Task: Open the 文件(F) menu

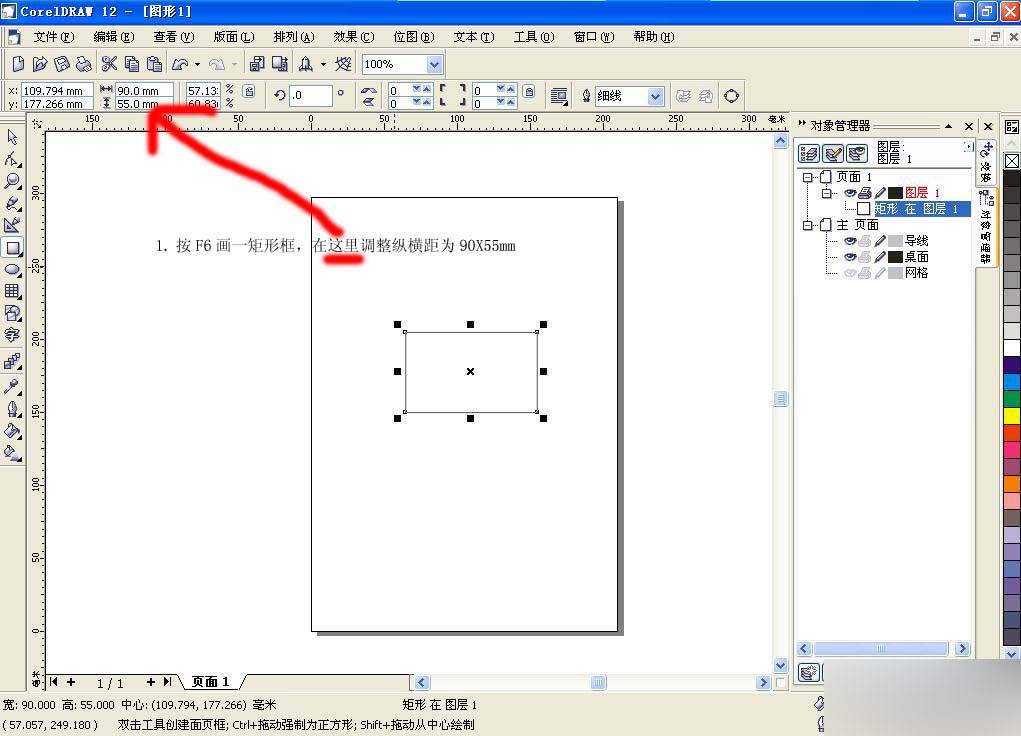Action: [x=54, y=37]
